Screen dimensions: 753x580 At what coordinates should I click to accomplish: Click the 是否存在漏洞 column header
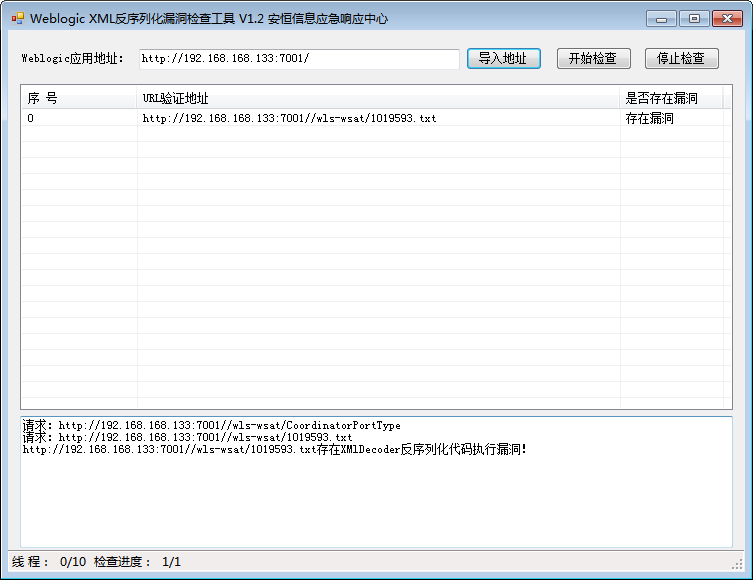click(671, 98)
